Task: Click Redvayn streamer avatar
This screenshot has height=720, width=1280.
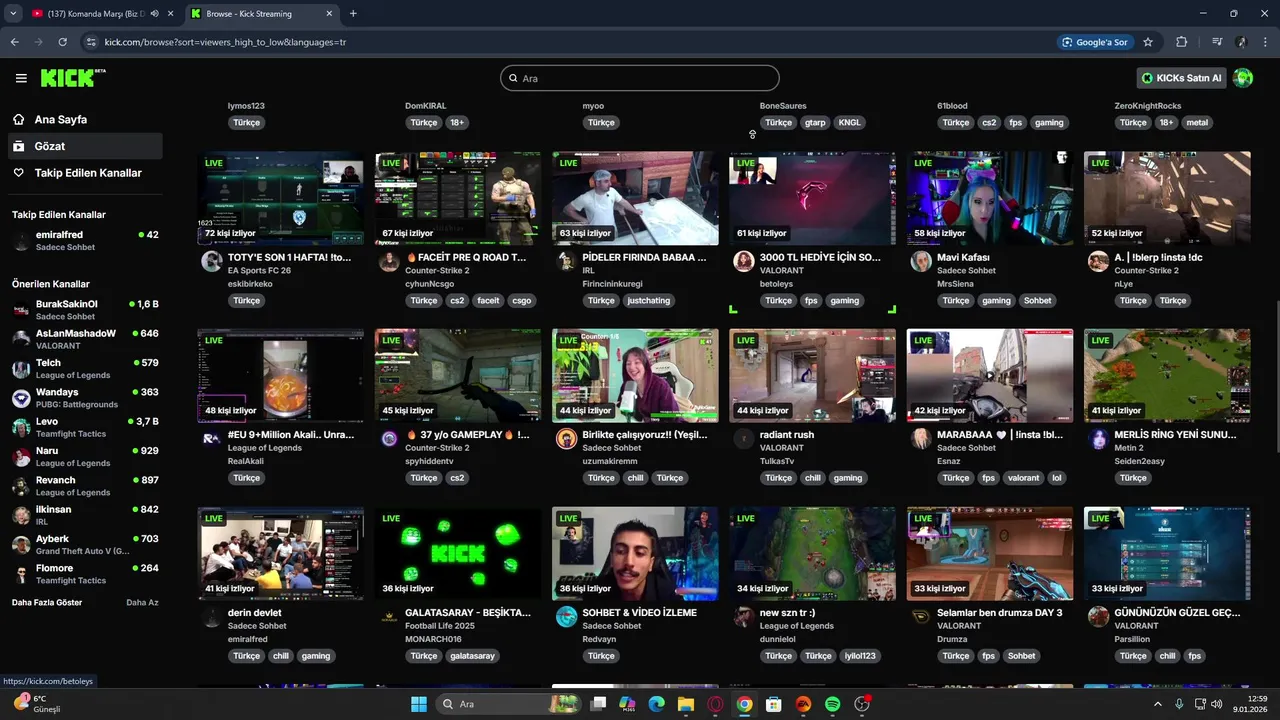Action: 566,617
